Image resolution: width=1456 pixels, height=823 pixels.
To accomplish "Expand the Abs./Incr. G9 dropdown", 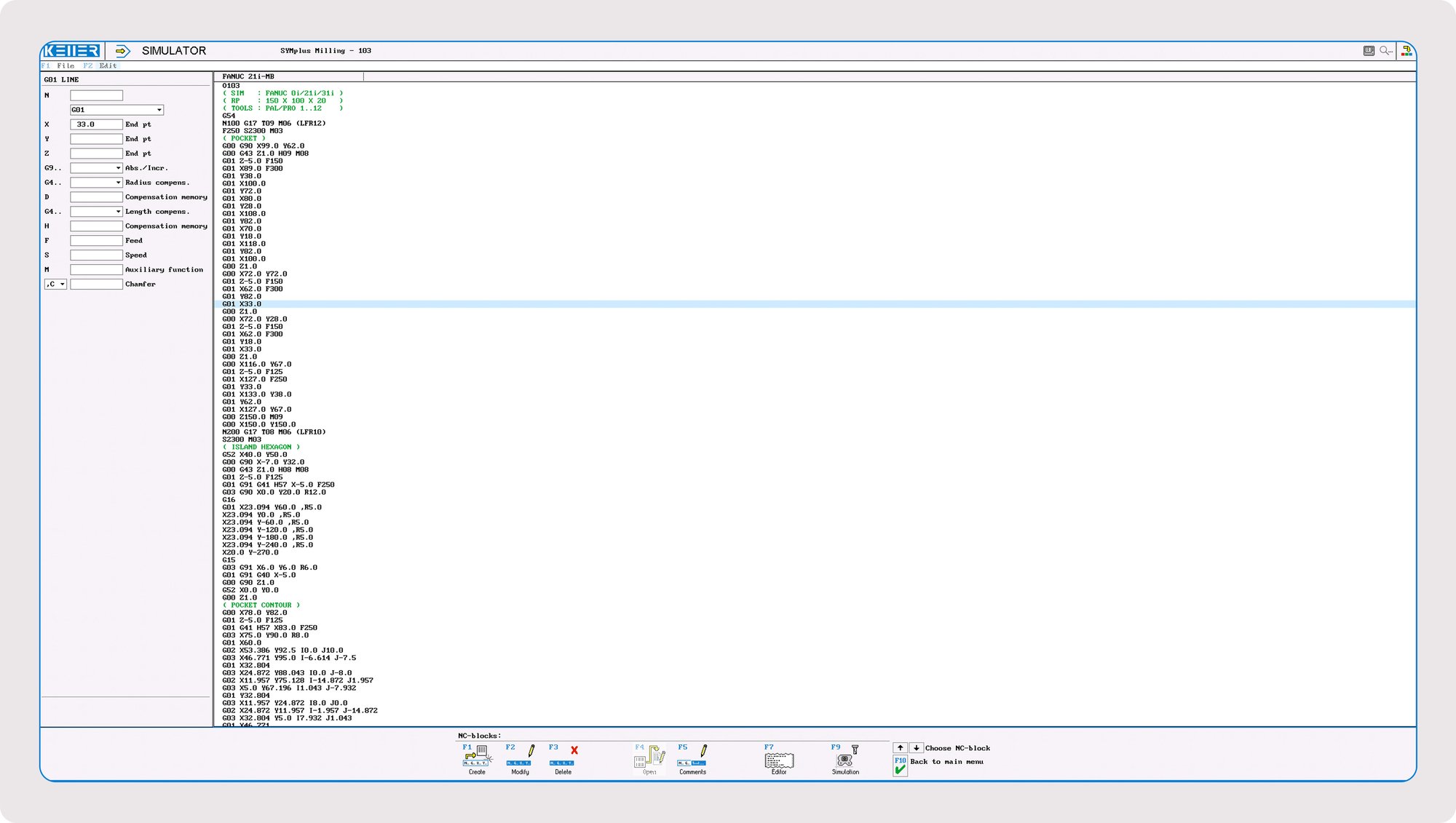I will click(118, 167).
